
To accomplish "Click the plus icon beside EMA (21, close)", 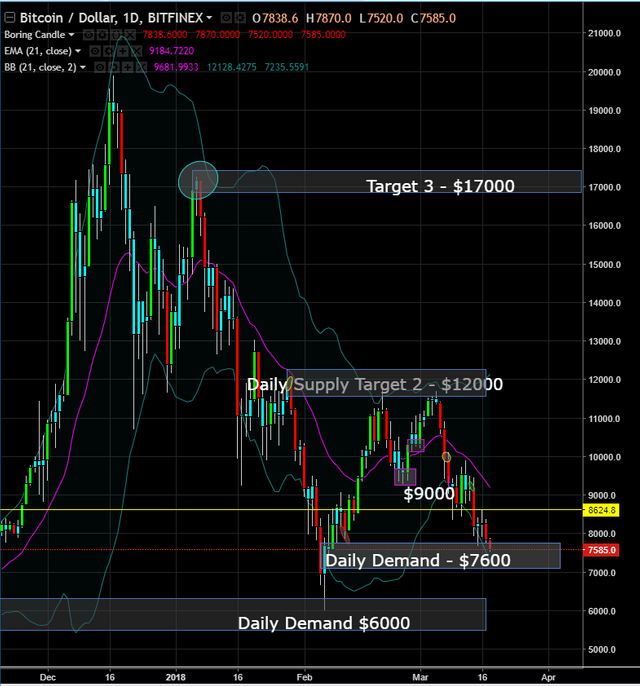I will (x=123, y=51).
